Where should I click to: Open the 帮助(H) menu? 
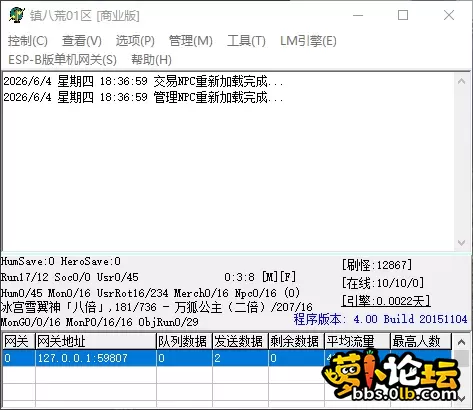(x=151, y=60)
